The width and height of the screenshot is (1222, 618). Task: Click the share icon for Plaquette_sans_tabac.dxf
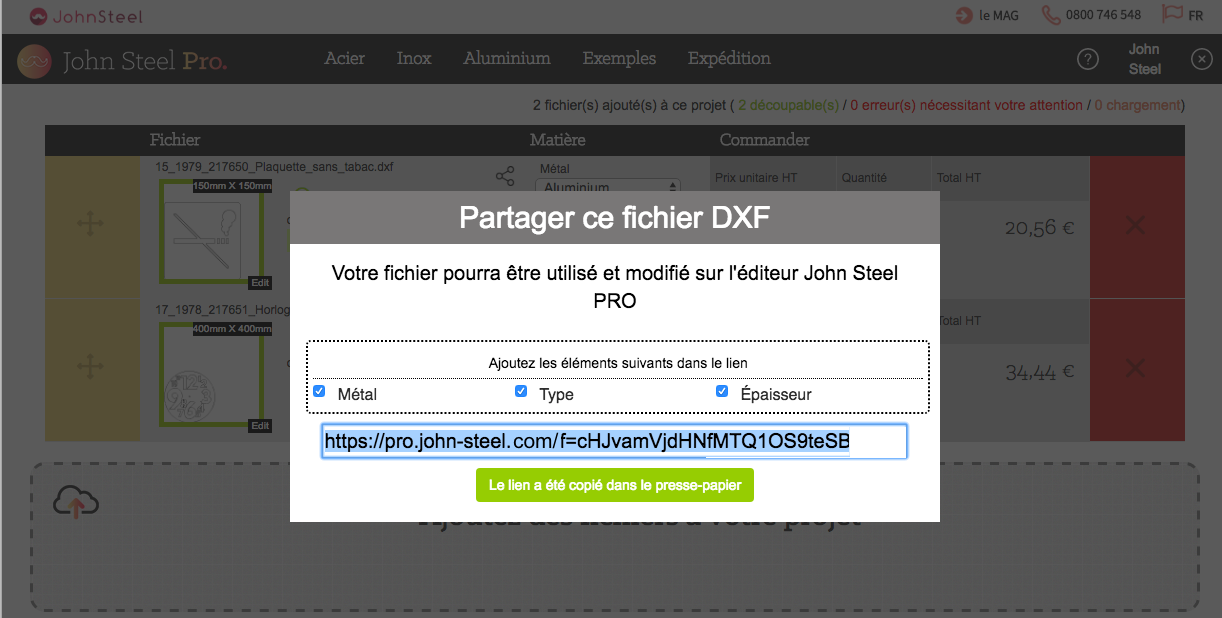coord(505,177)
